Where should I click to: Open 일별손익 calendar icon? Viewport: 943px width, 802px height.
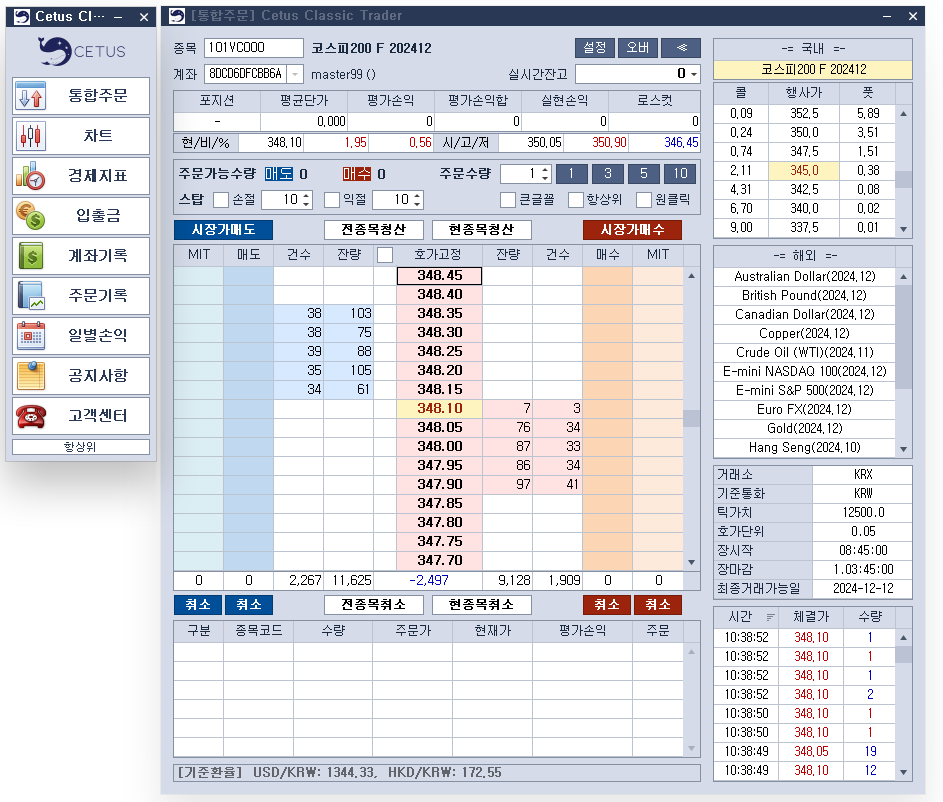(x=31, y=336)
